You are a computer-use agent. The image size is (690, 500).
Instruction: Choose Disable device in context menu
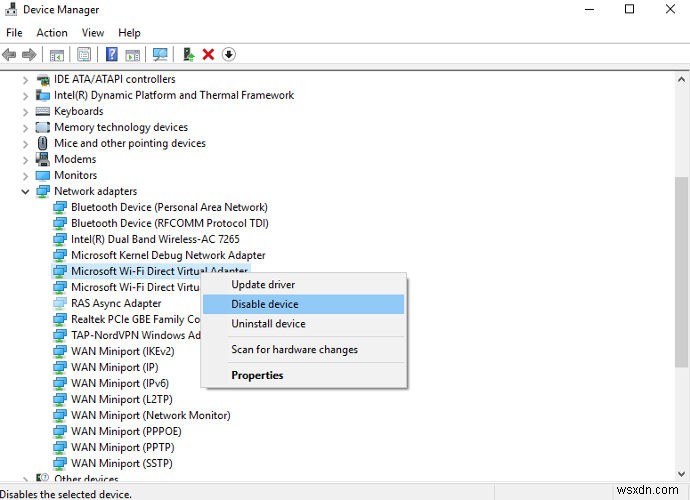point(303,304)
